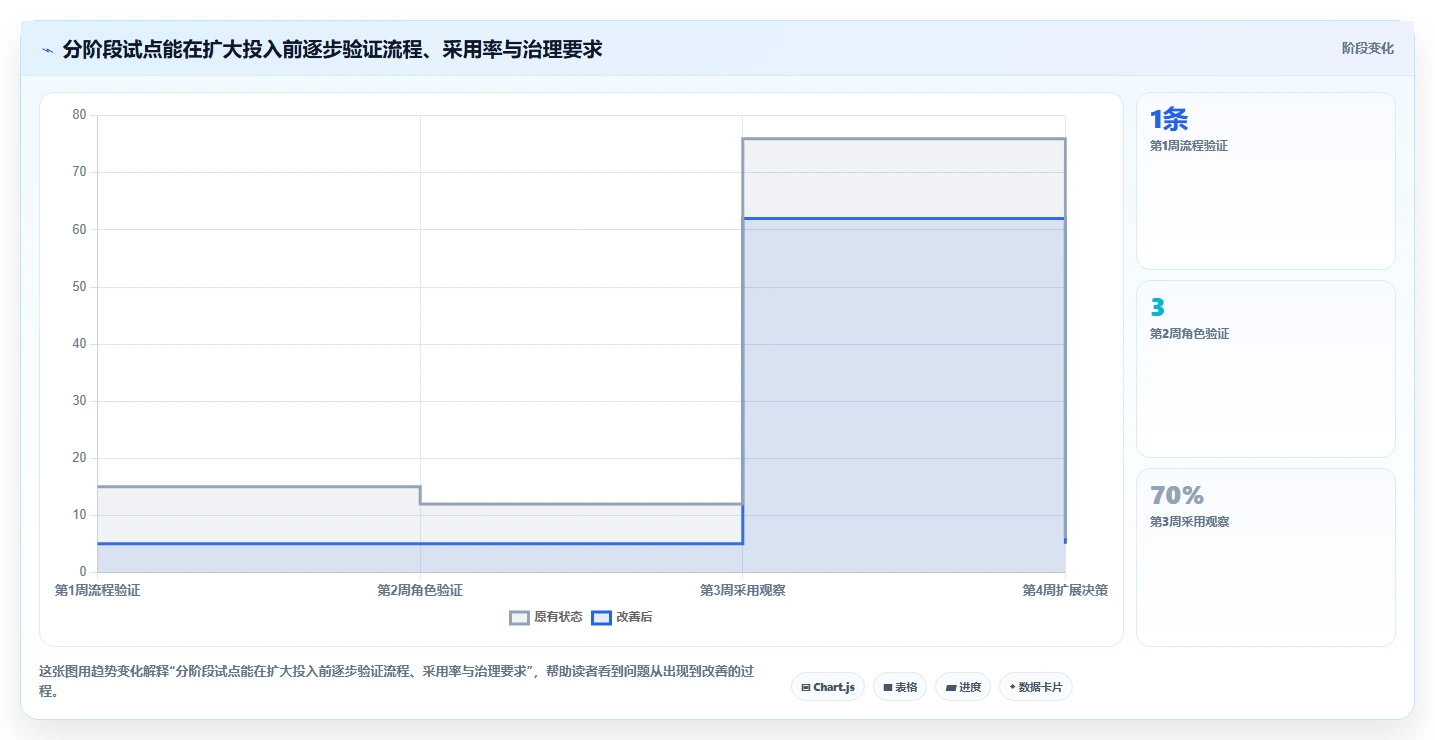The width and height of the screenshot is (1435, 740).
Task: Click x-axis label 第1周流程验证
Action: tap(98, 590)
